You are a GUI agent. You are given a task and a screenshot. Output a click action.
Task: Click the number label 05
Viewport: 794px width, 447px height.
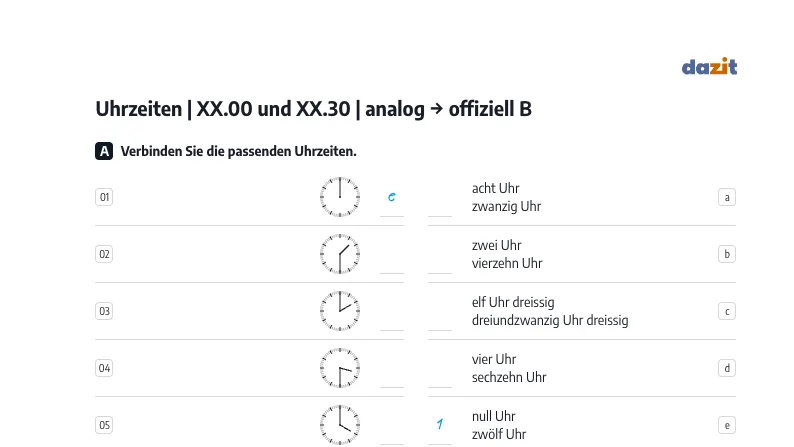[x=104, y=425]
